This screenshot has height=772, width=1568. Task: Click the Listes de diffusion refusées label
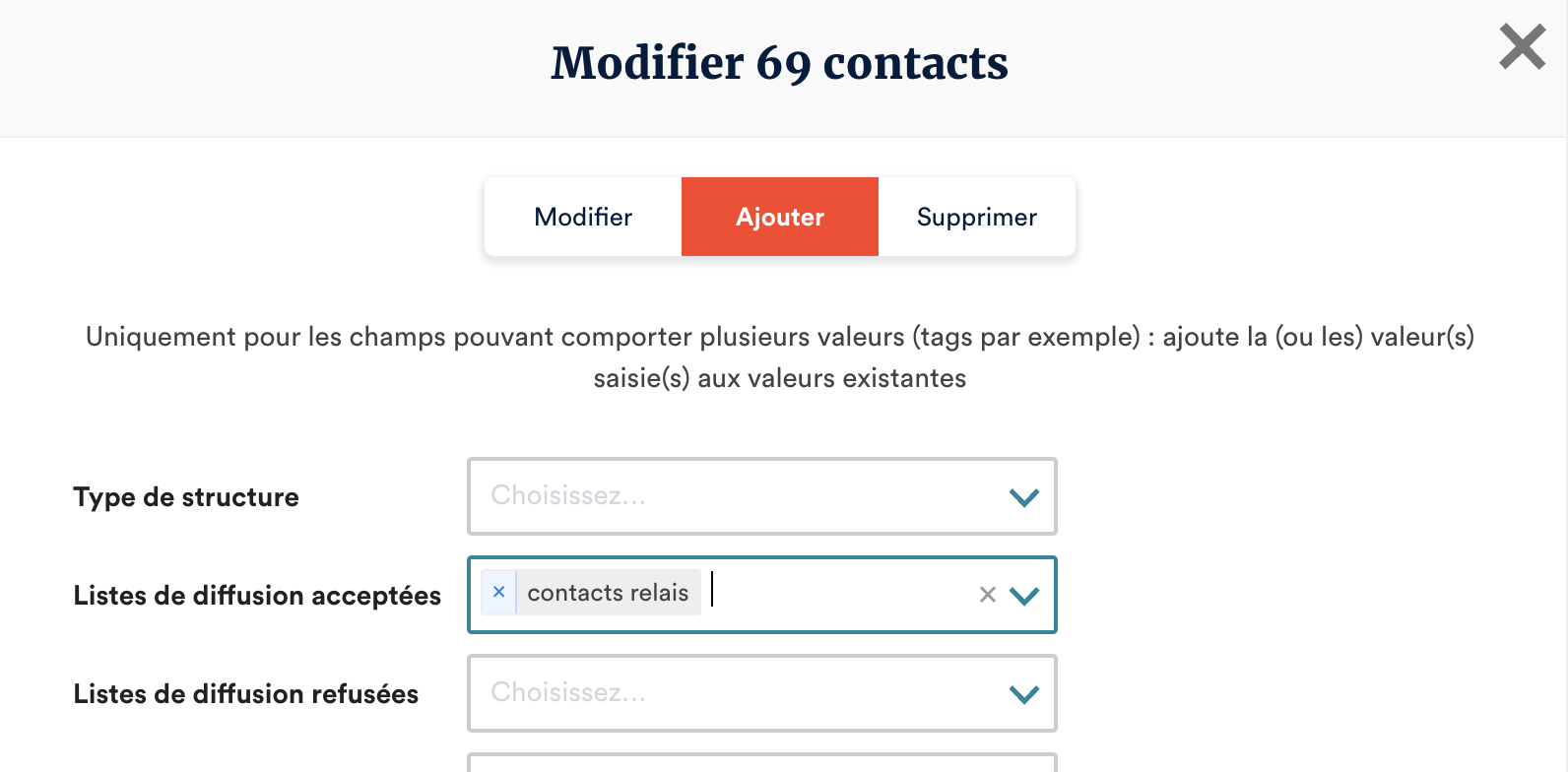246,694
